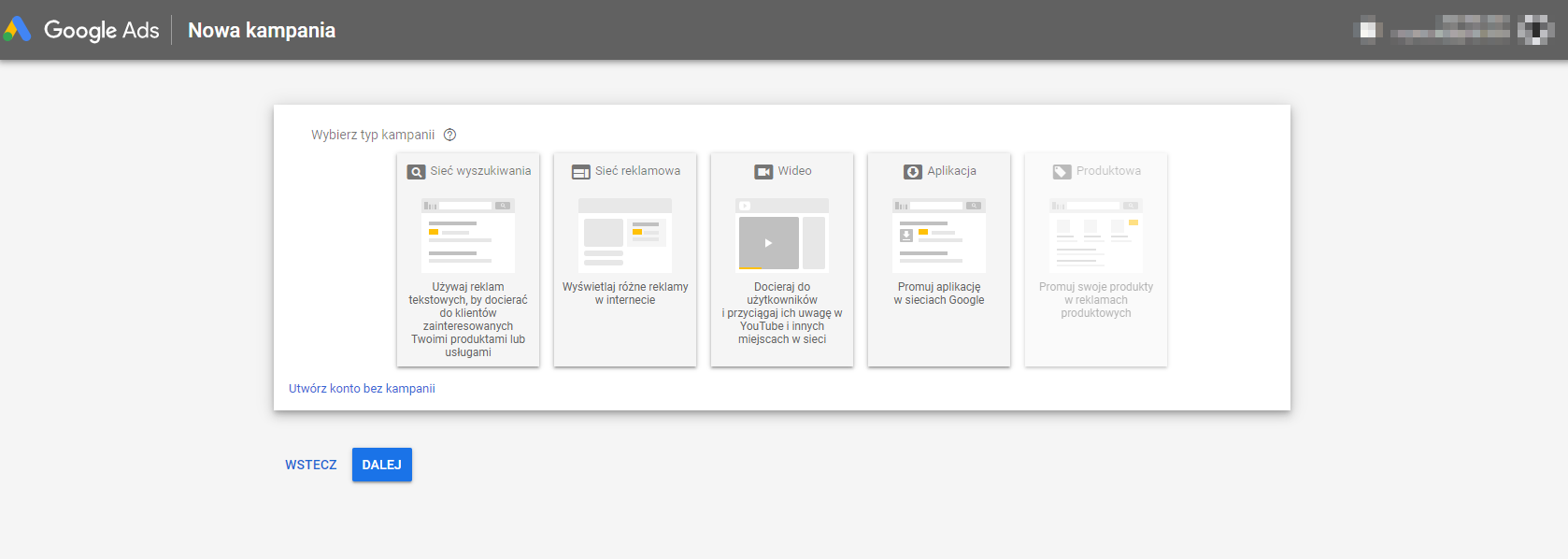Screen dimensions: 1568x559
Task: Click the Aplikacja download icon
Action: pos(912,172)
